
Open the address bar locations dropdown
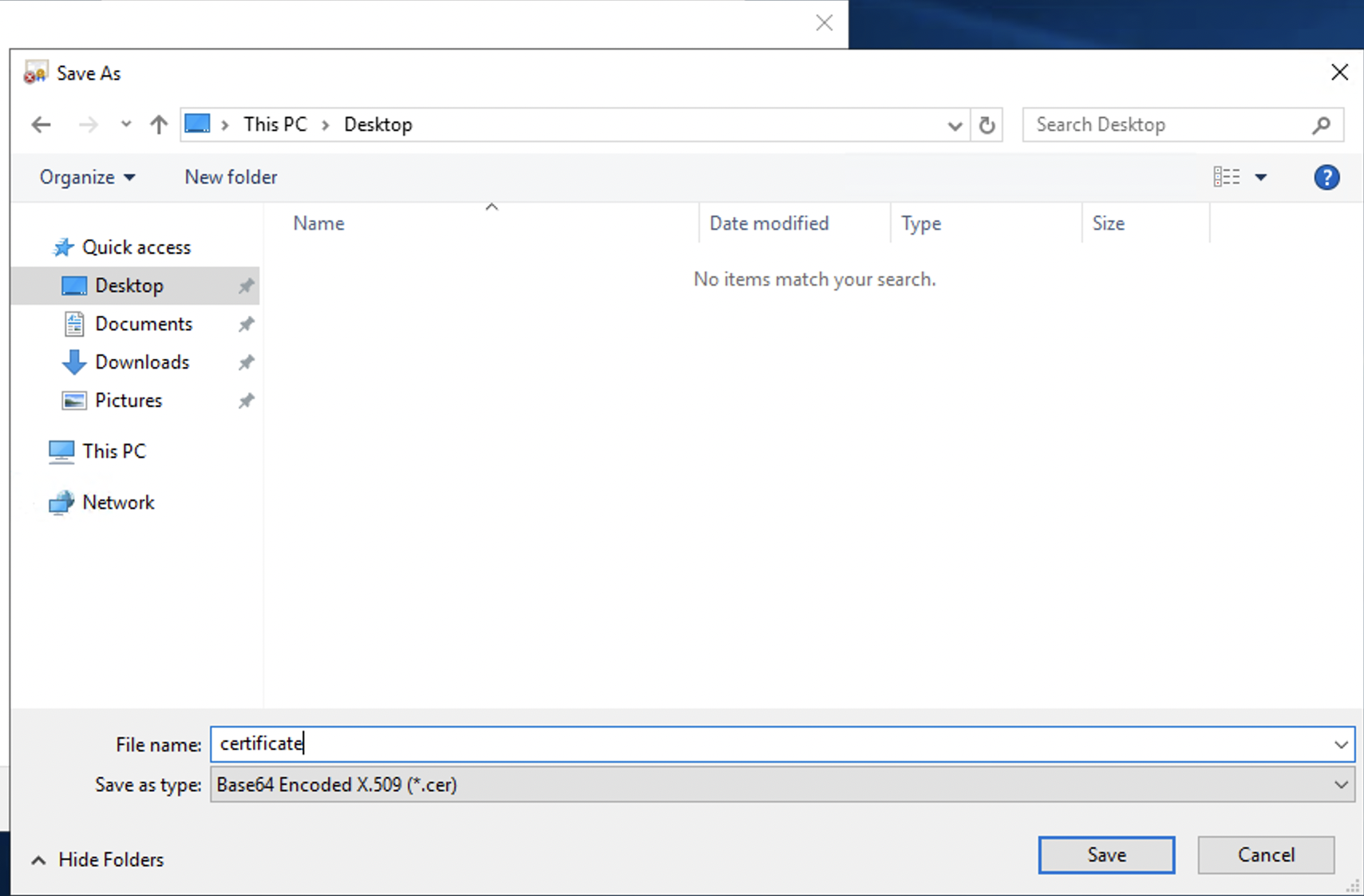(955, 125)
